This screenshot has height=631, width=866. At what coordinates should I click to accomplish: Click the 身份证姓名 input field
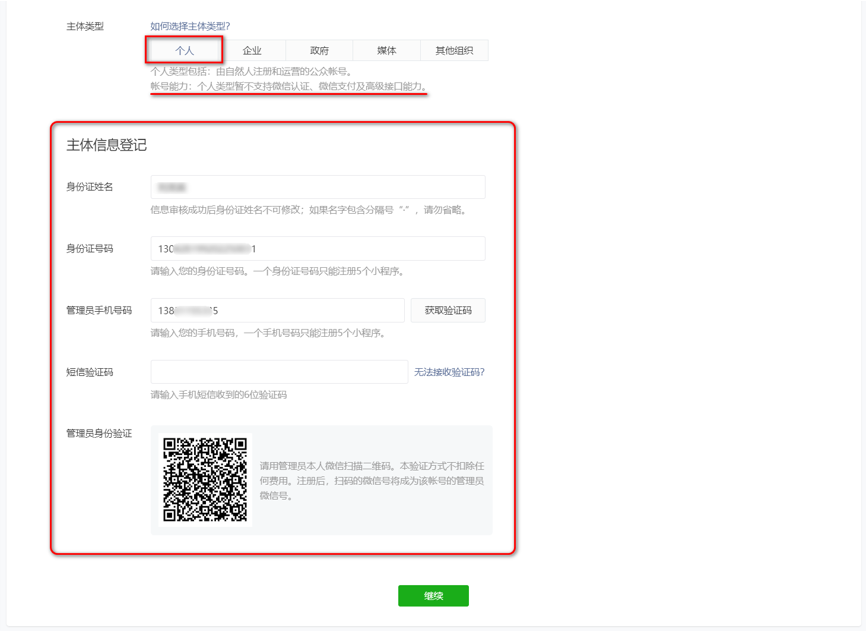[x=318, y=187]
